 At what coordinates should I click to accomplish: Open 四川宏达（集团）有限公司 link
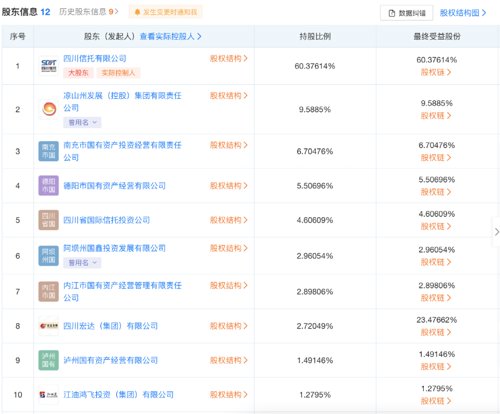[x=110, y=326]
